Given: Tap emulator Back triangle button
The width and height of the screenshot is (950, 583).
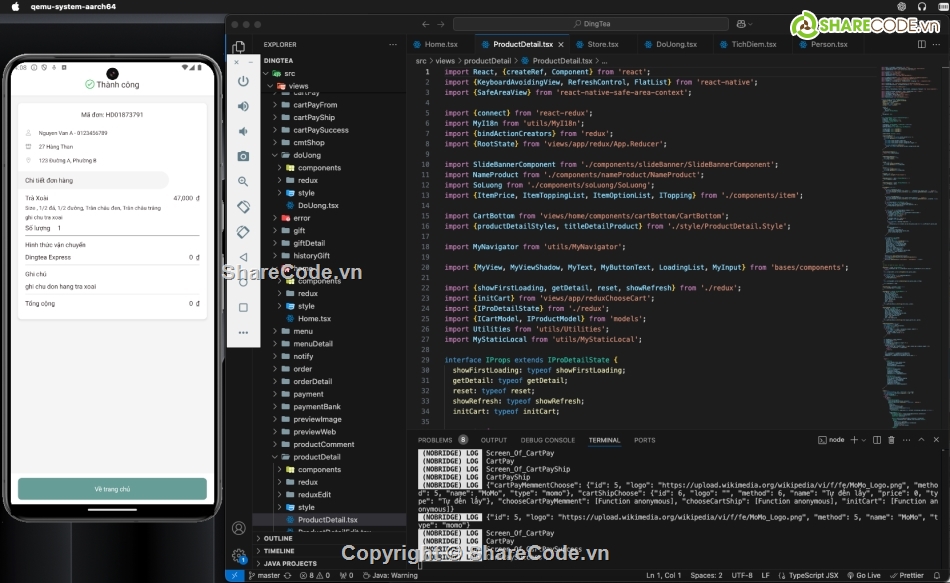Looking at the screenshot, I should click(x=243, y=257).
